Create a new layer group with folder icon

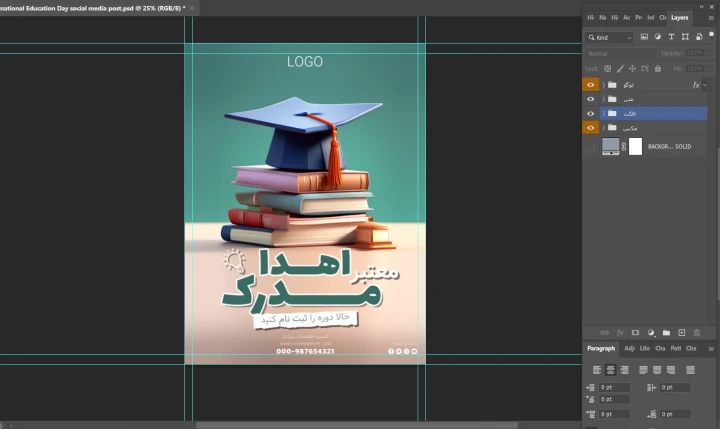click(666, 332)
